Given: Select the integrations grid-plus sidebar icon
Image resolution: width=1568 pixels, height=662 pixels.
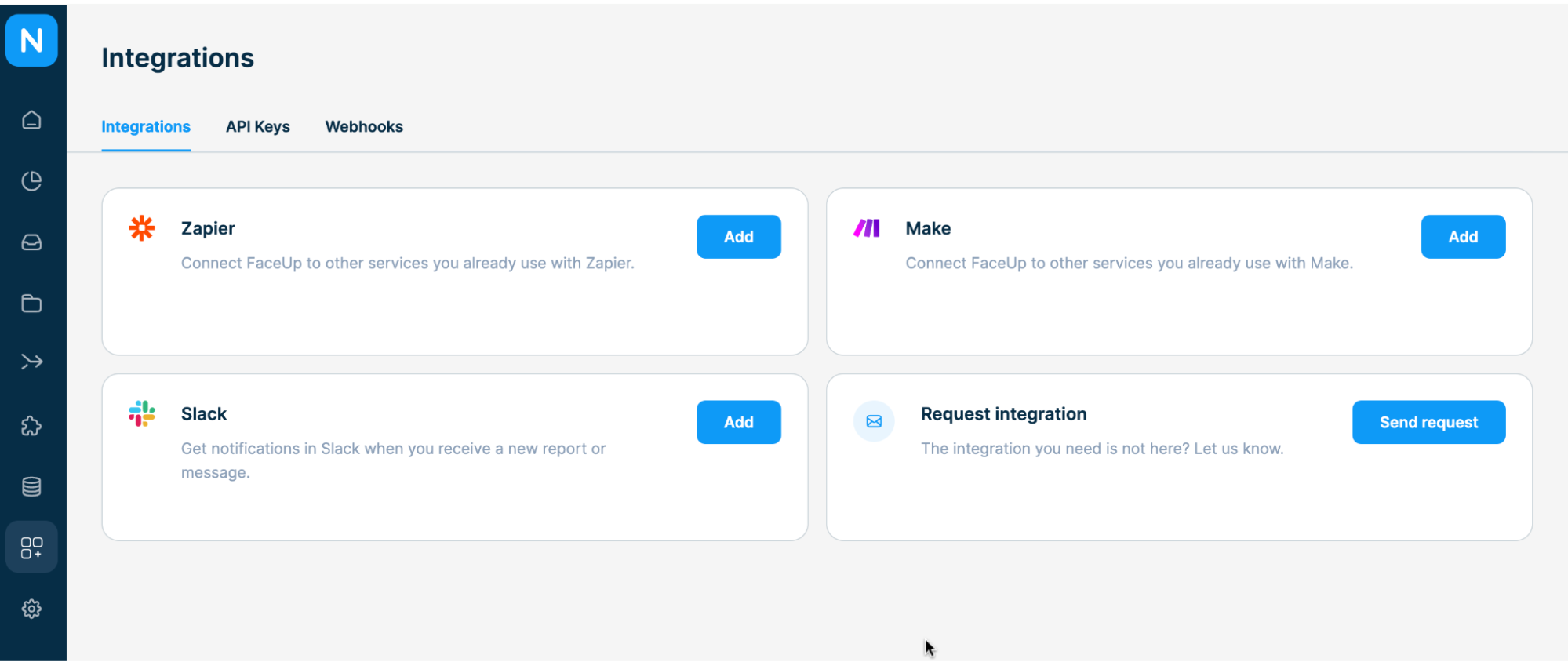Looking at the screenshot, I should (x=31, y=547).
